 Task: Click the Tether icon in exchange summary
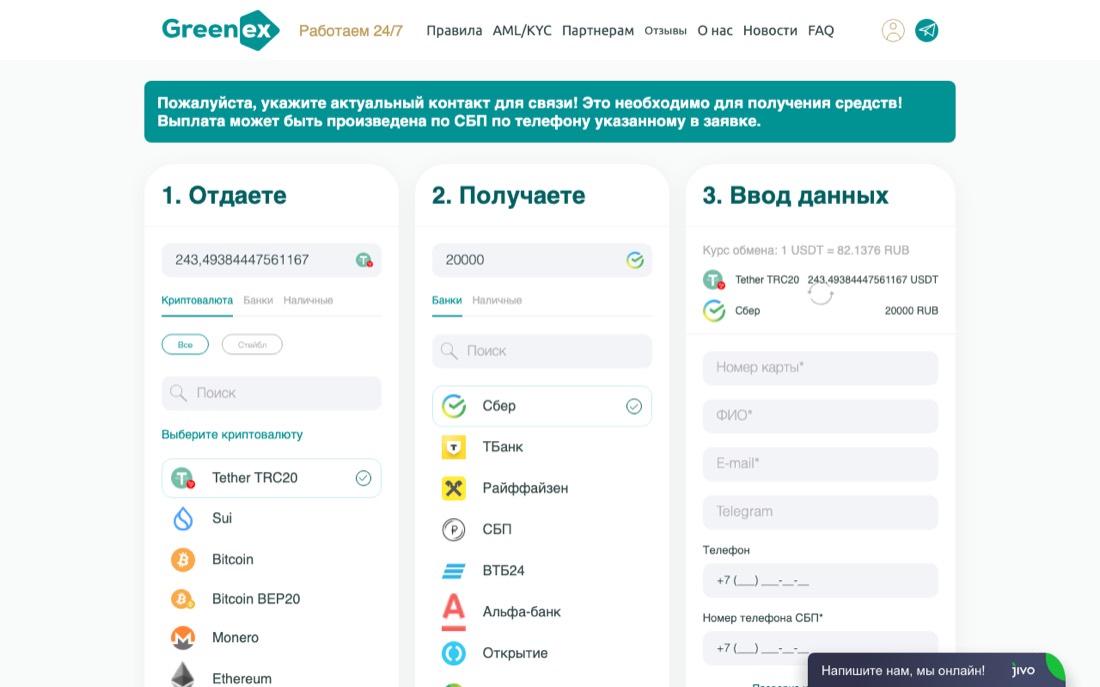coord(713,280)
